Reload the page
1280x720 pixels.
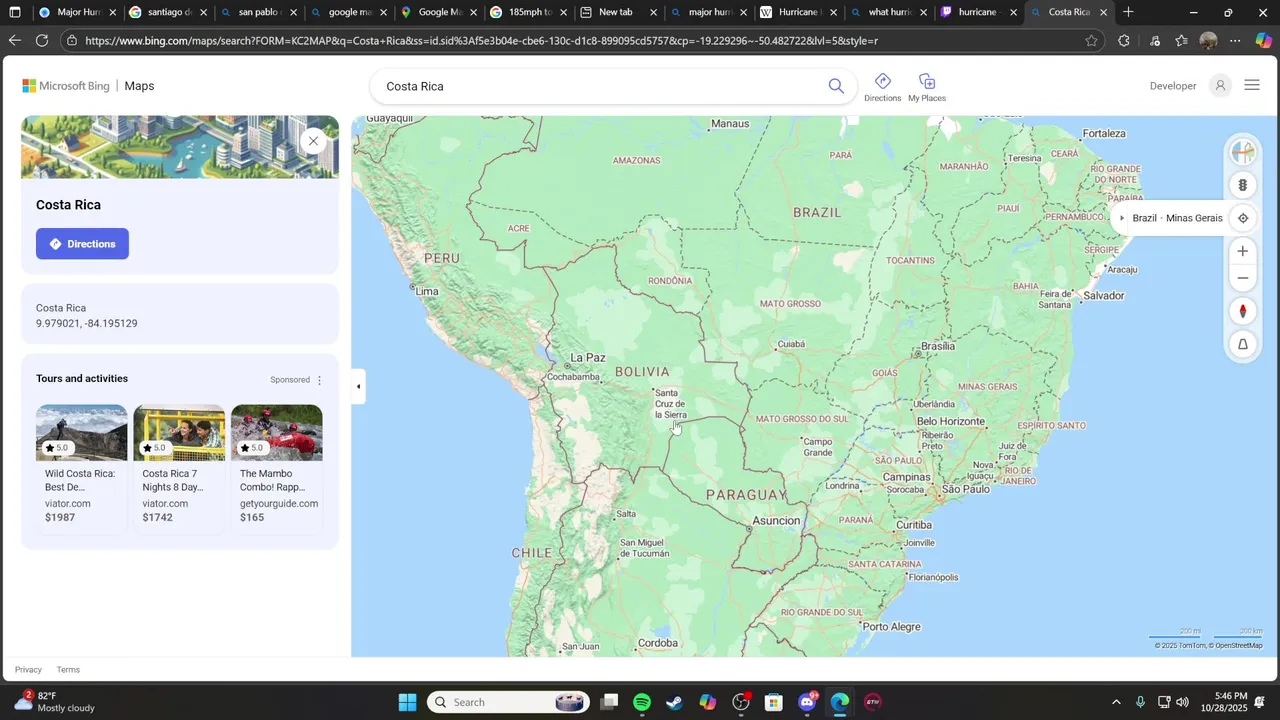(41, 41)
